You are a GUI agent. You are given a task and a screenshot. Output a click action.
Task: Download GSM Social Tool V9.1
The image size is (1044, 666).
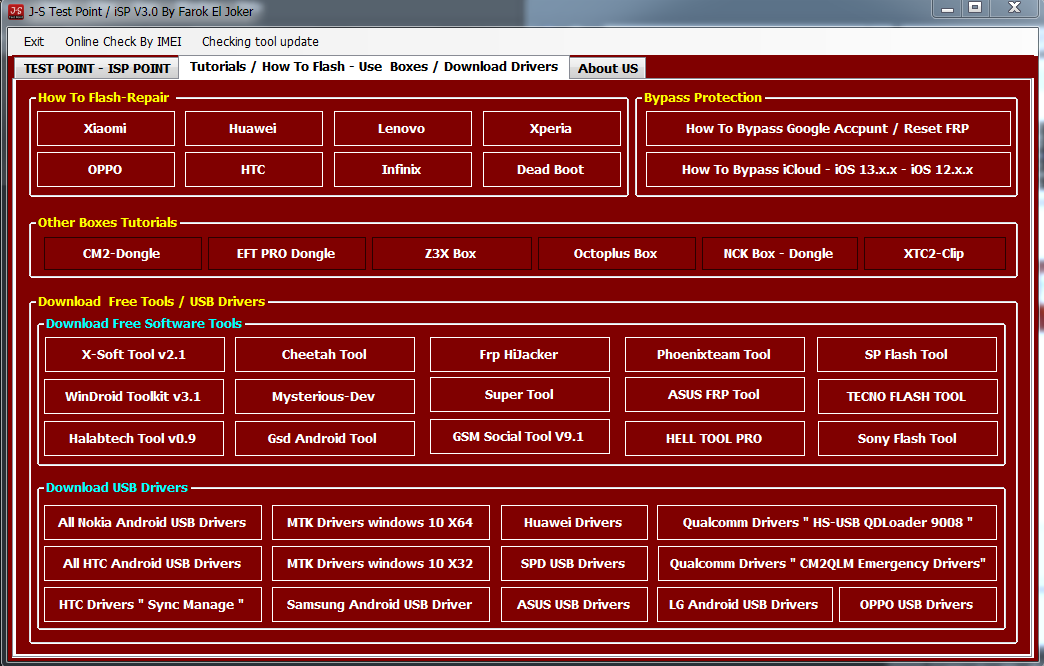pos(519,436)
